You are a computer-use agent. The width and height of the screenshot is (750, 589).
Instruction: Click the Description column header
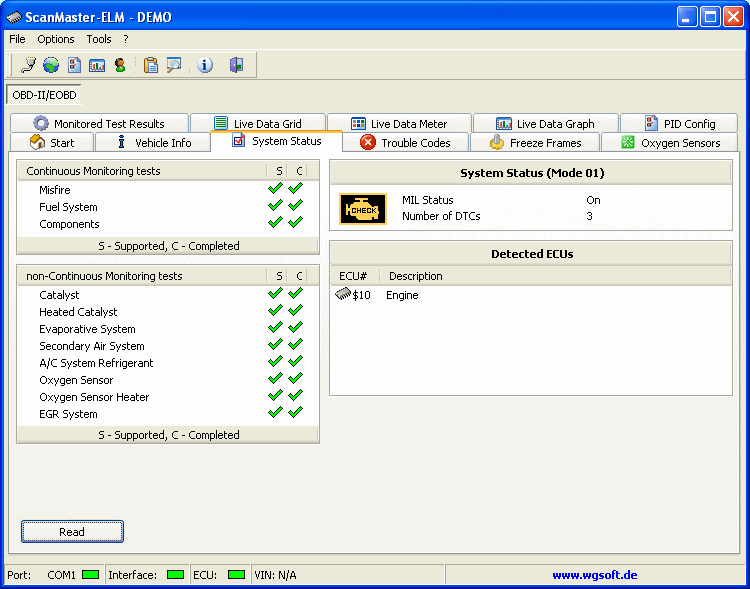[555, 276]
